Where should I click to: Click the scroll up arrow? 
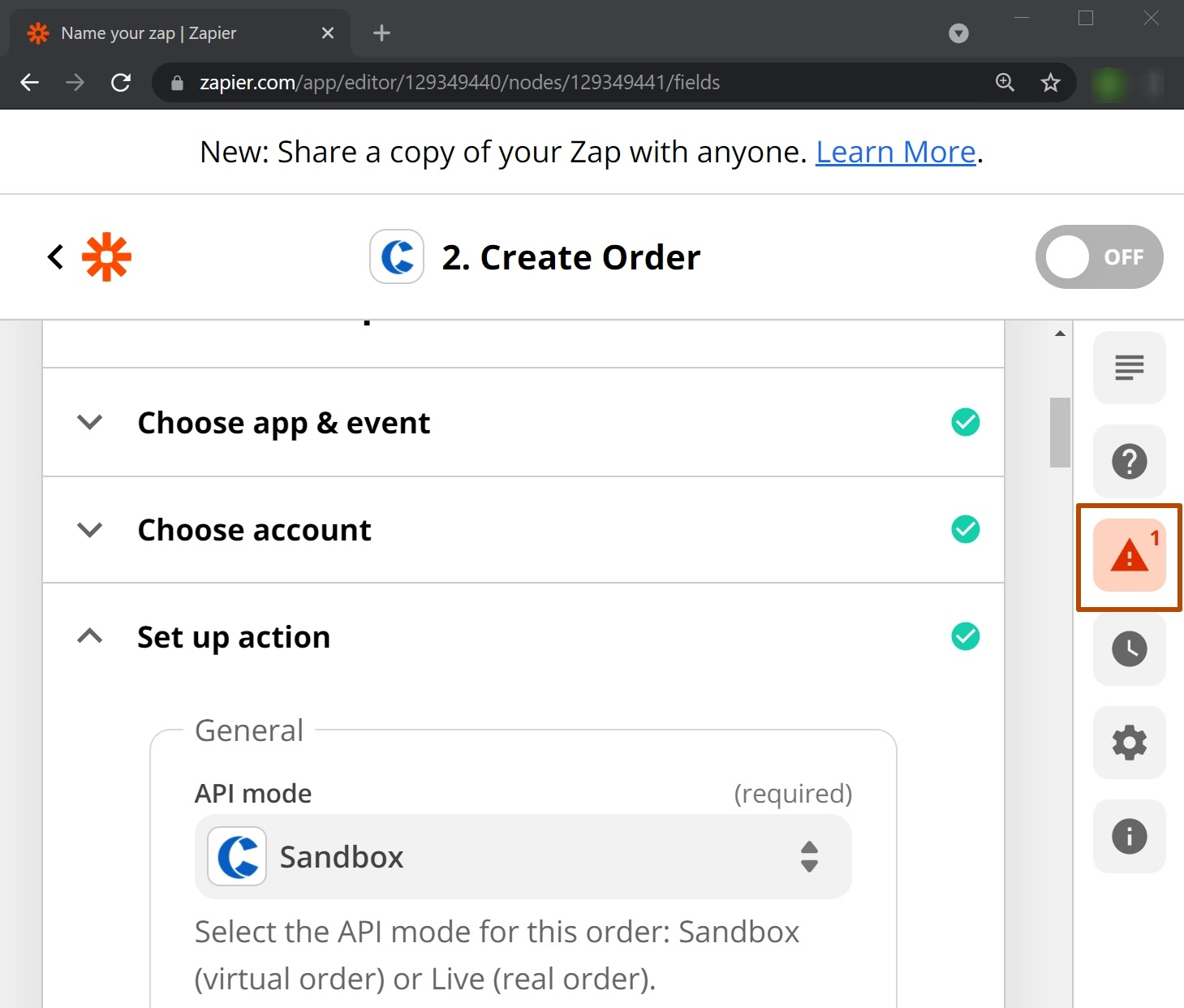coord(1060,334)
